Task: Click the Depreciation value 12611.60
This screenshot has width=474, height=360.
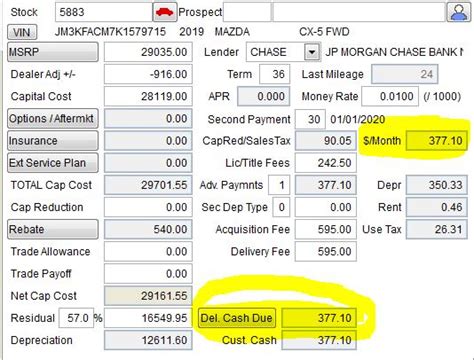Action: (x=148, y=340)
